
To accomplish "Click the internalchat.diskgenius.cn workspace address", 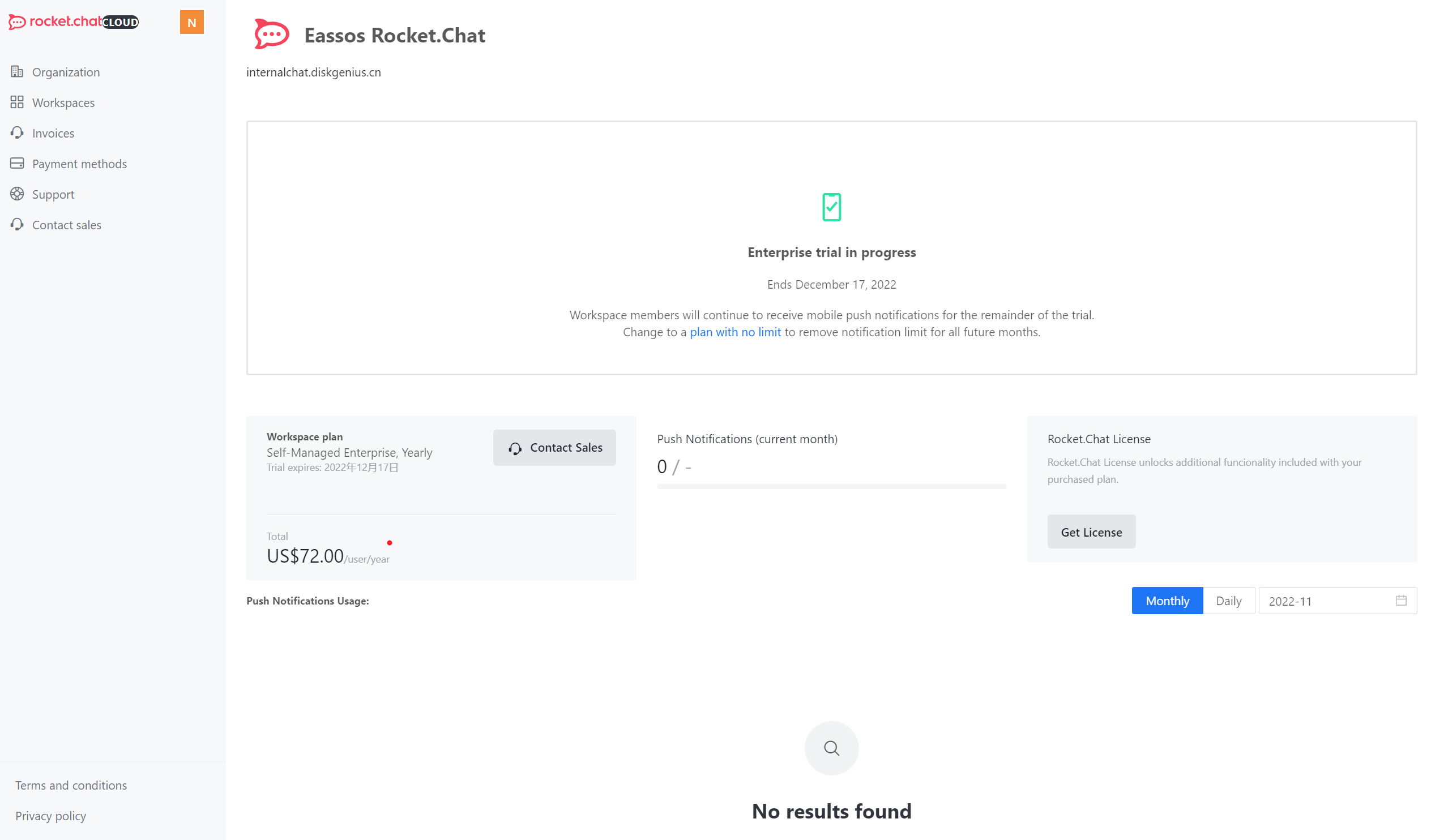I will 314,72.
